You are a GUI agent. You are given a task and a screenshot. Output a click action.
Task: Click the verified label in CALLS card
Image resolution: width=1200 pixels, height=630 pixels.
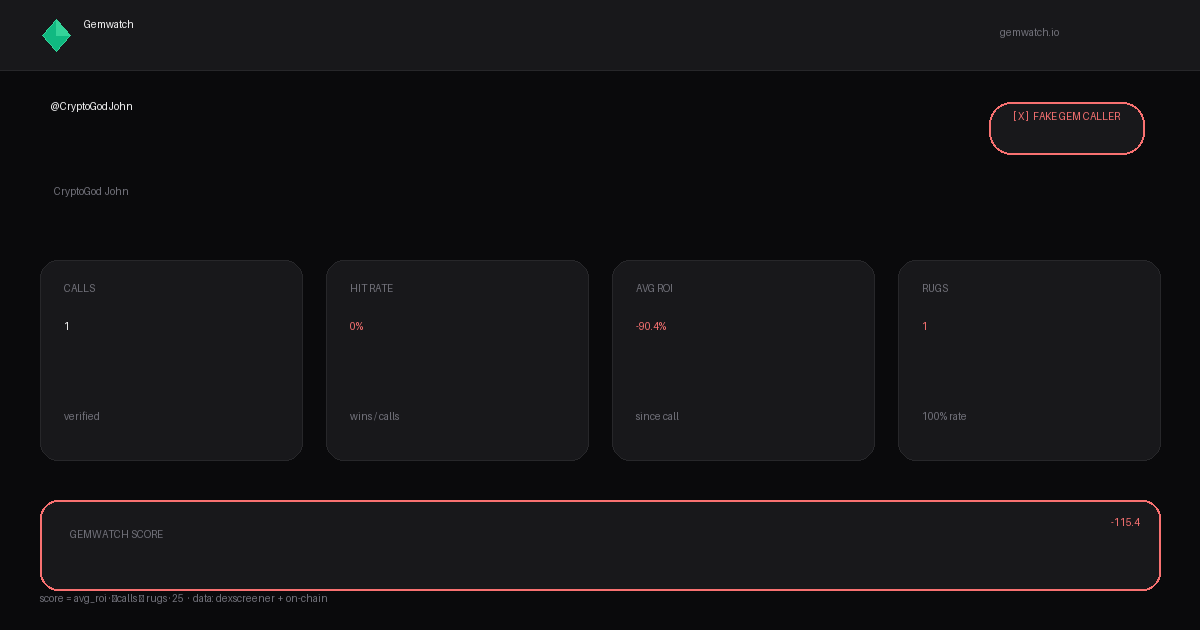[82, 417]
